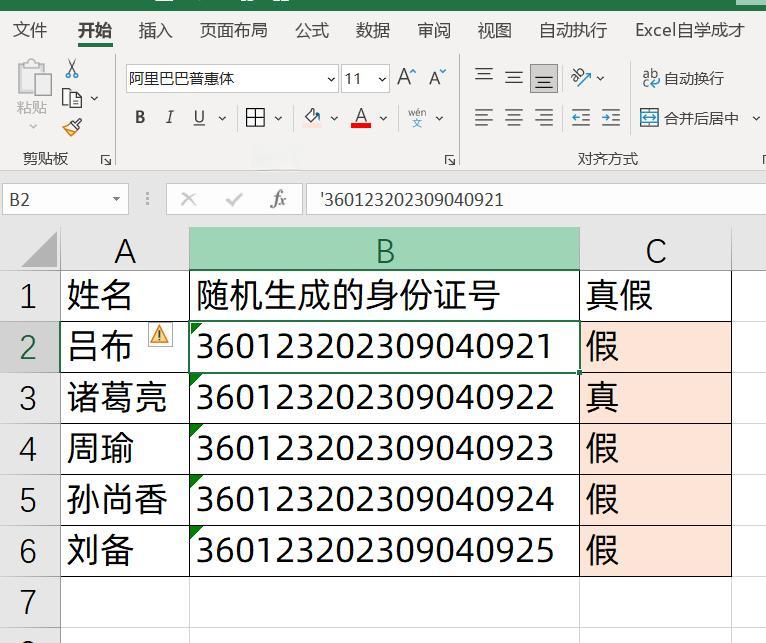Screen dimensions: 766x643
Task: Click the Cut scissors icon
Action: tap(72, 69)
